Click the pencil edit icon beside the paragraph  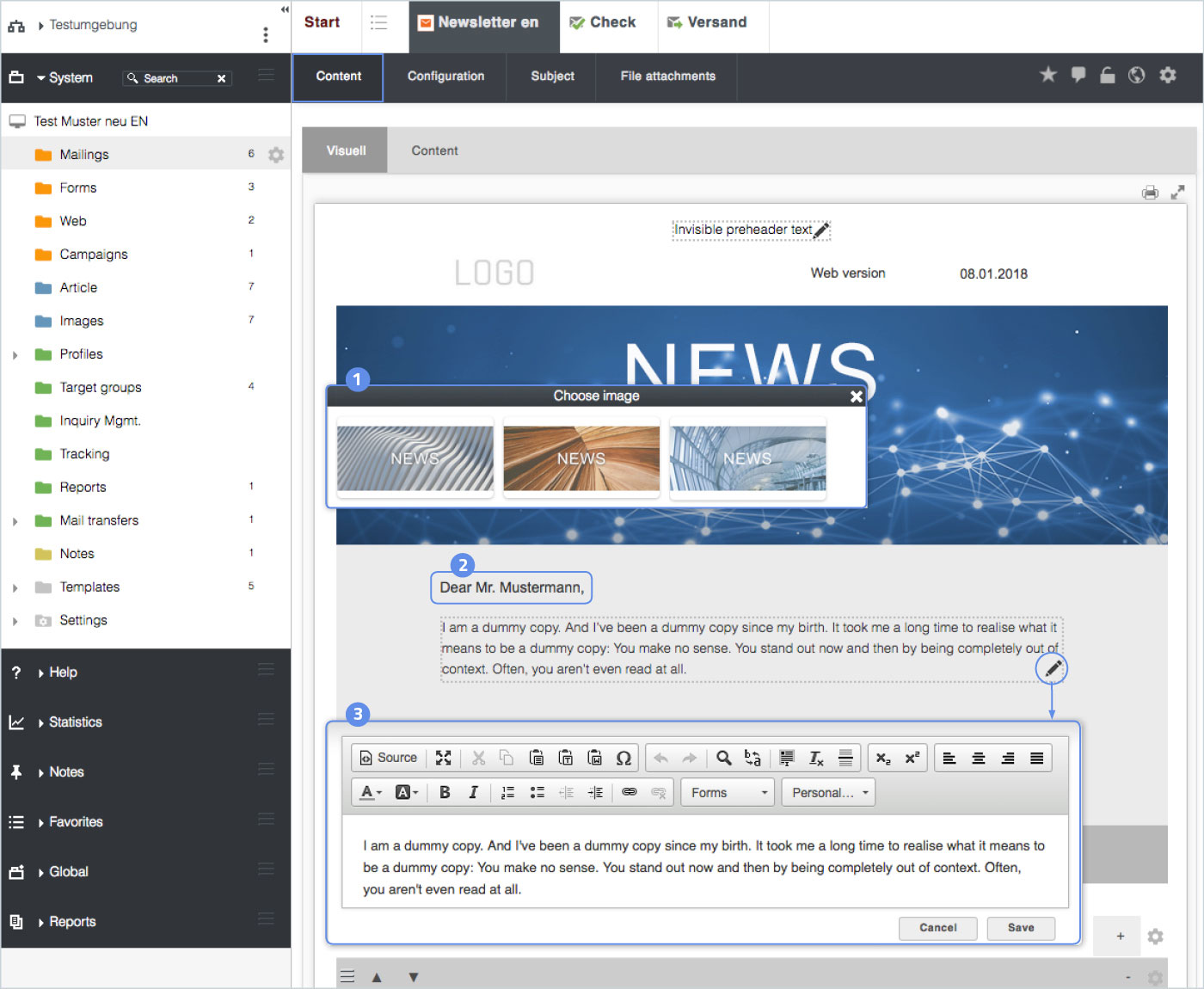[x=1052, y=668]
